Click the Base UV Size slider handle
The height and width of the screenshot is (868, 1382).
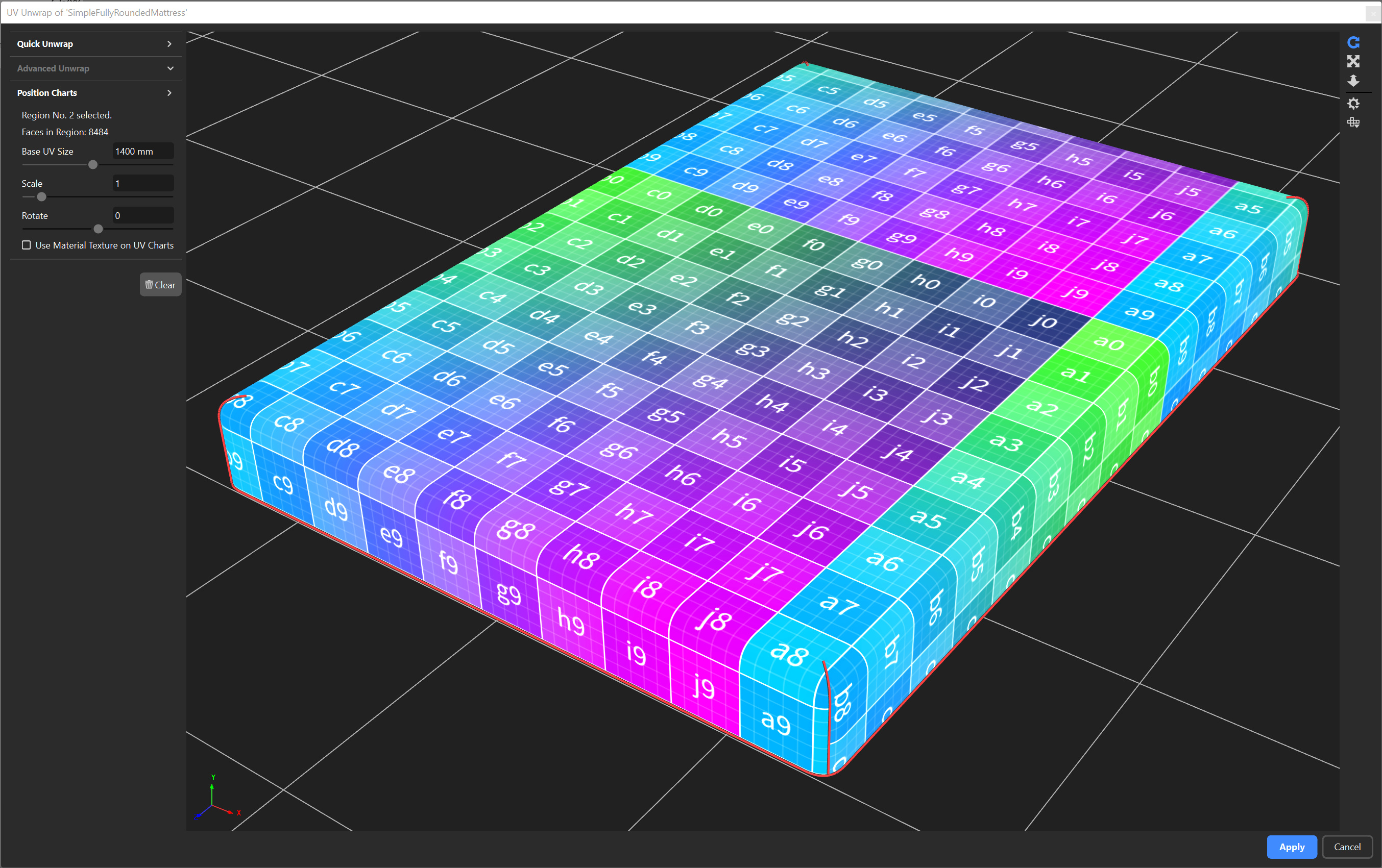pyautogui.click(x=93, y=165)
